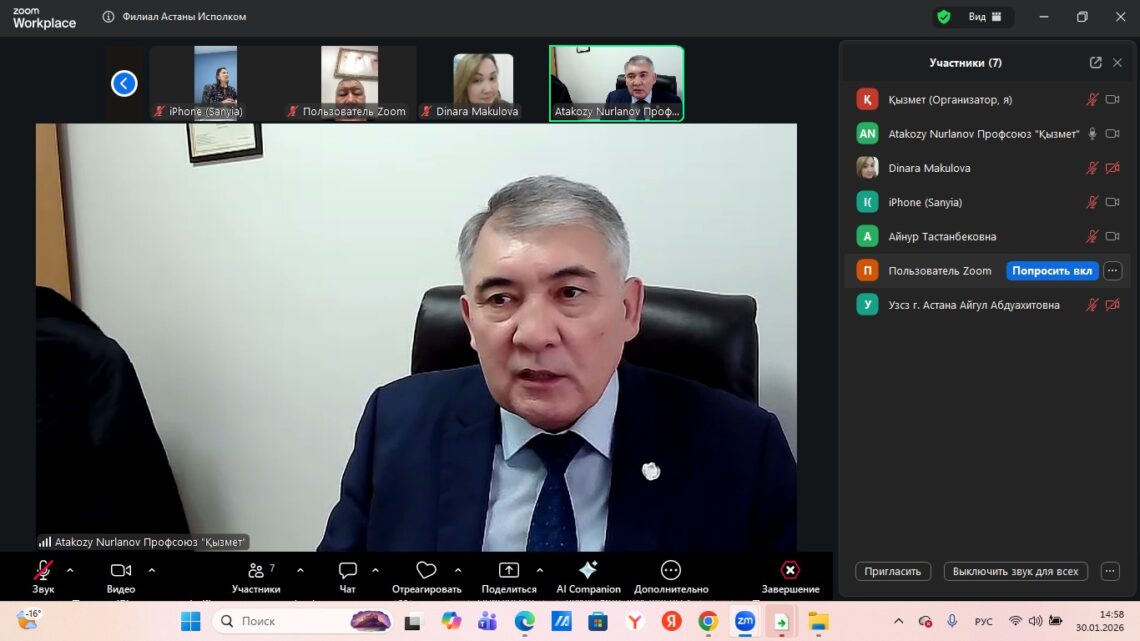
Task: Launch AI Companion from the toolbar
Action: 588,570
